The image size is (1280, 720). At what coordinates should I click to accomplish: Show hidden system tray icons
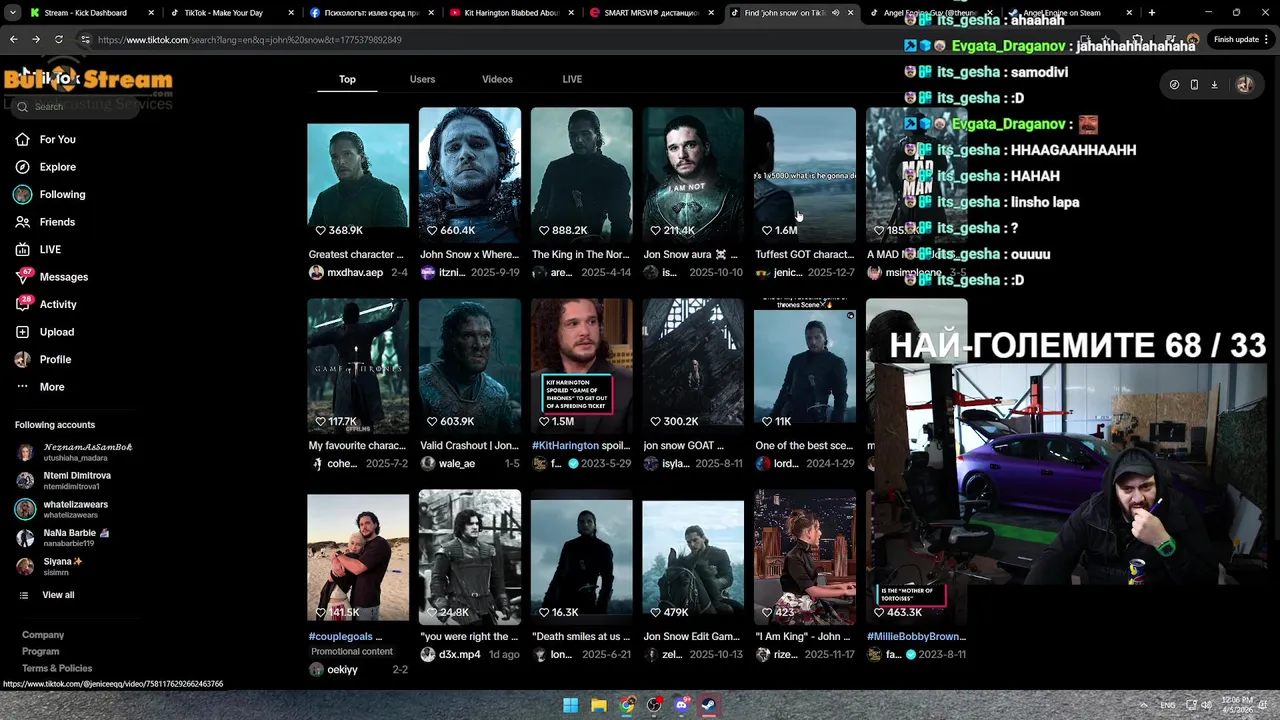click(x=1143, y=705)
